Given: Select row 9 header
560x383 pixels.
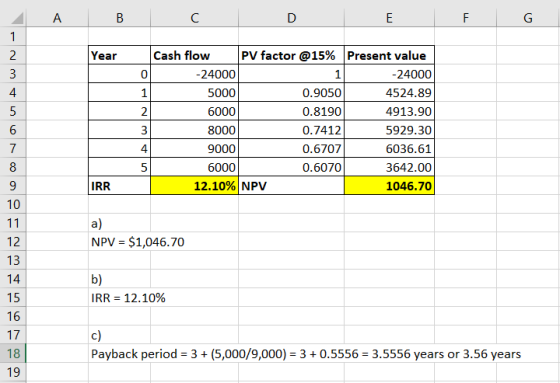Looking at the screenshot, I should click(x=13, y=186).
